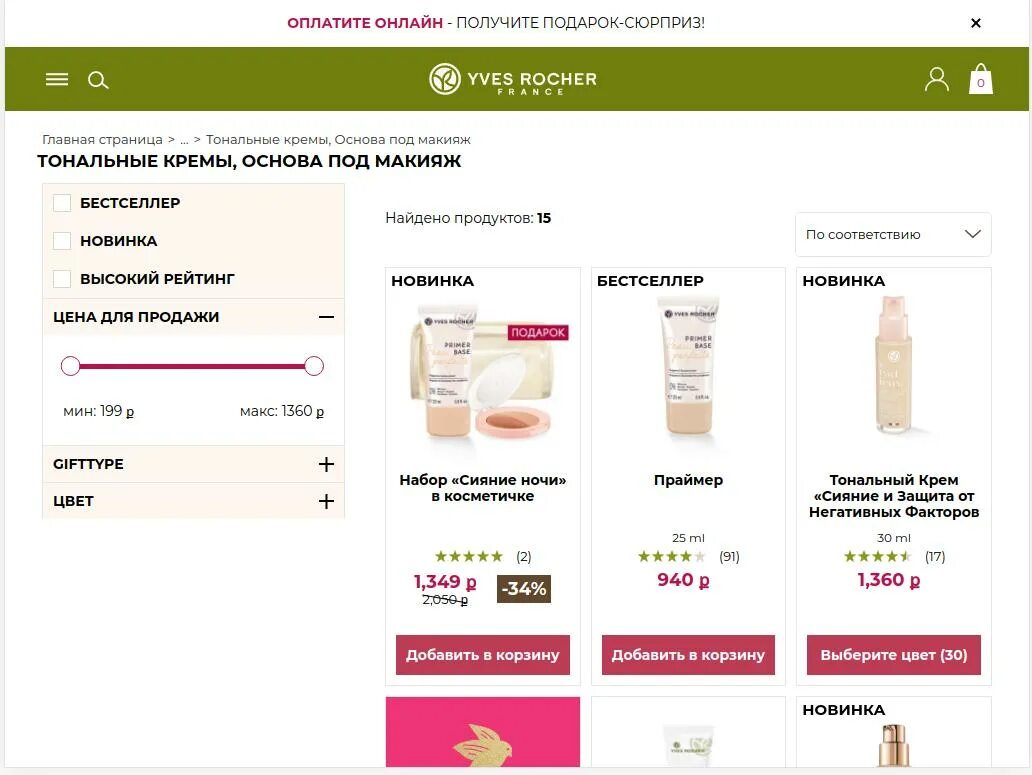This screenshot has height=775, width=1032.
Task: Check the НОВИНКА filter box
Action: [62, 241]
